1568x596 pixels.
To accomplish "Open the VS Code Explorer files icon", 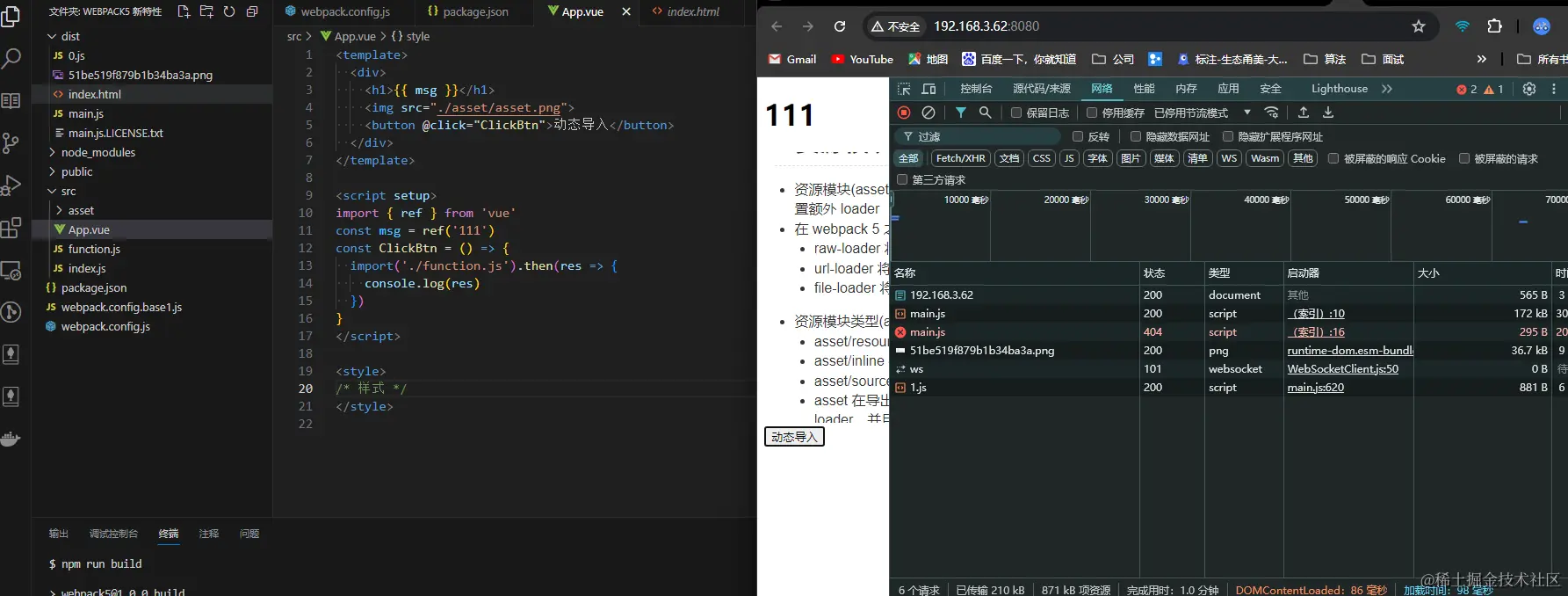I will point(11,17).
